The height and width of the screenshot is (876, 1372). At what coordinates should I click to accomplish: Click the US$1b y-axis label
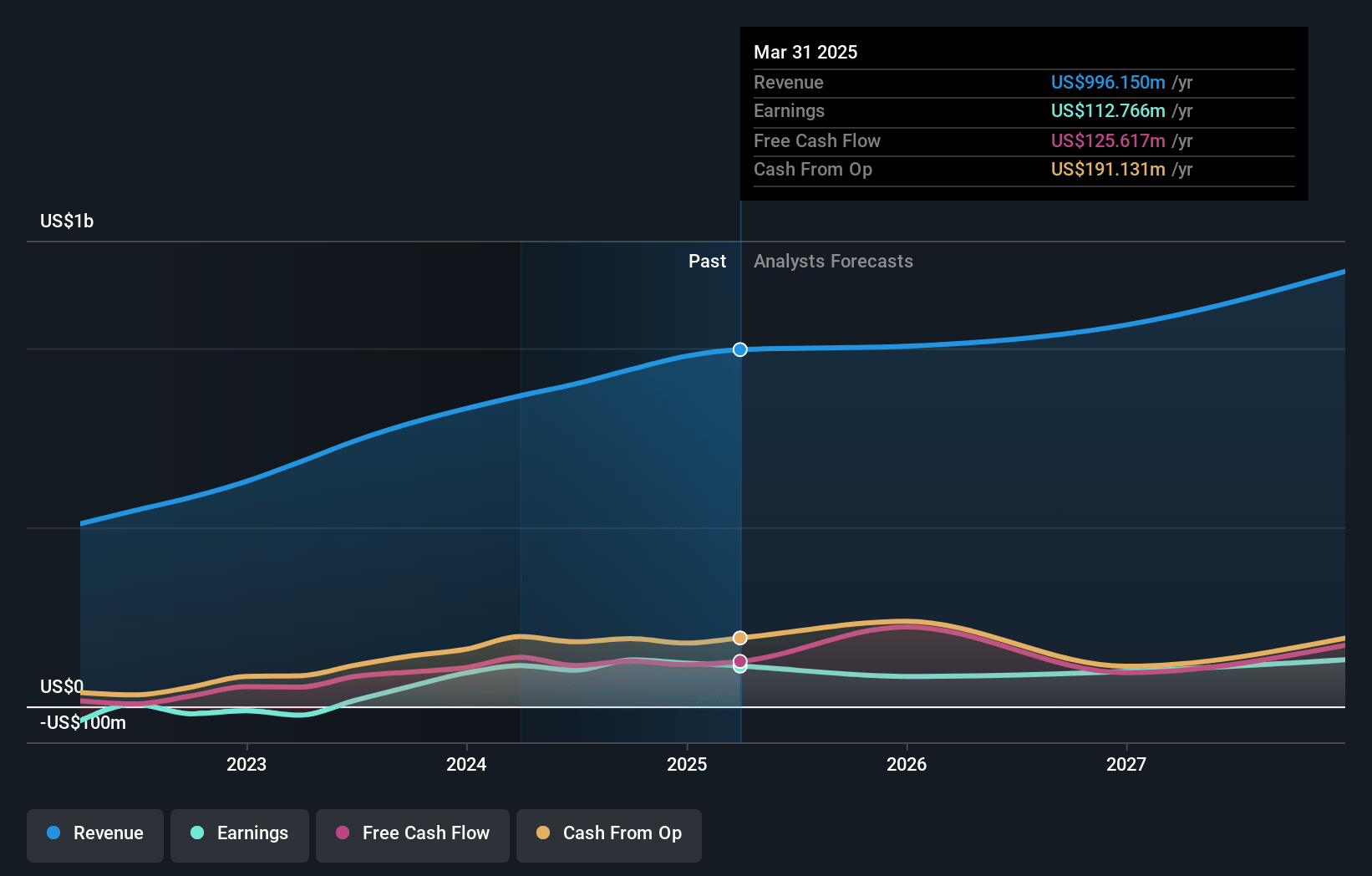tap(67, 221)
